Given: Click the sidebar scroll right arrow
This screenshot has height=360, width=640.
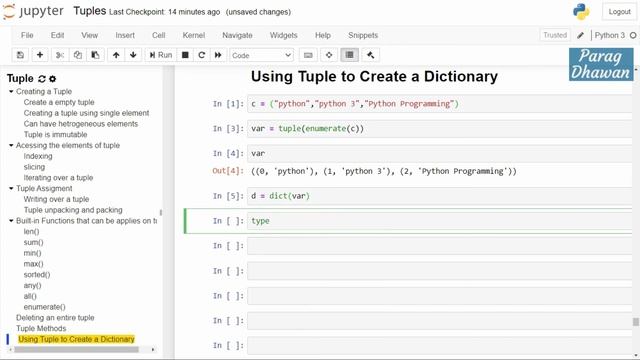Looking at the screenshot, I should pos(153,349).
